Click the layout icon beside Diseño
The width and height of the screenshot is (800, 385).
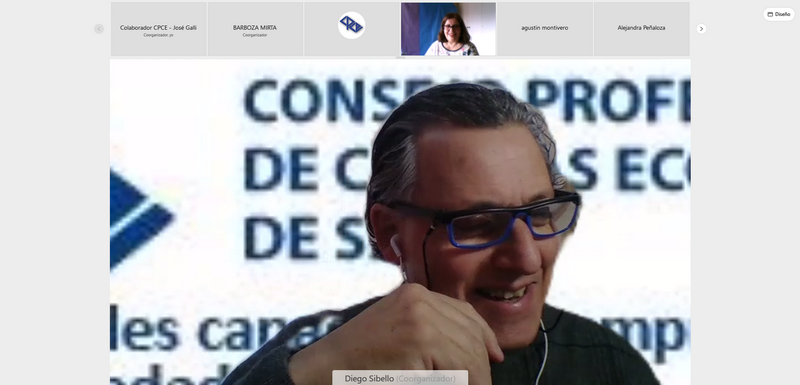click(x=770, y=14)
